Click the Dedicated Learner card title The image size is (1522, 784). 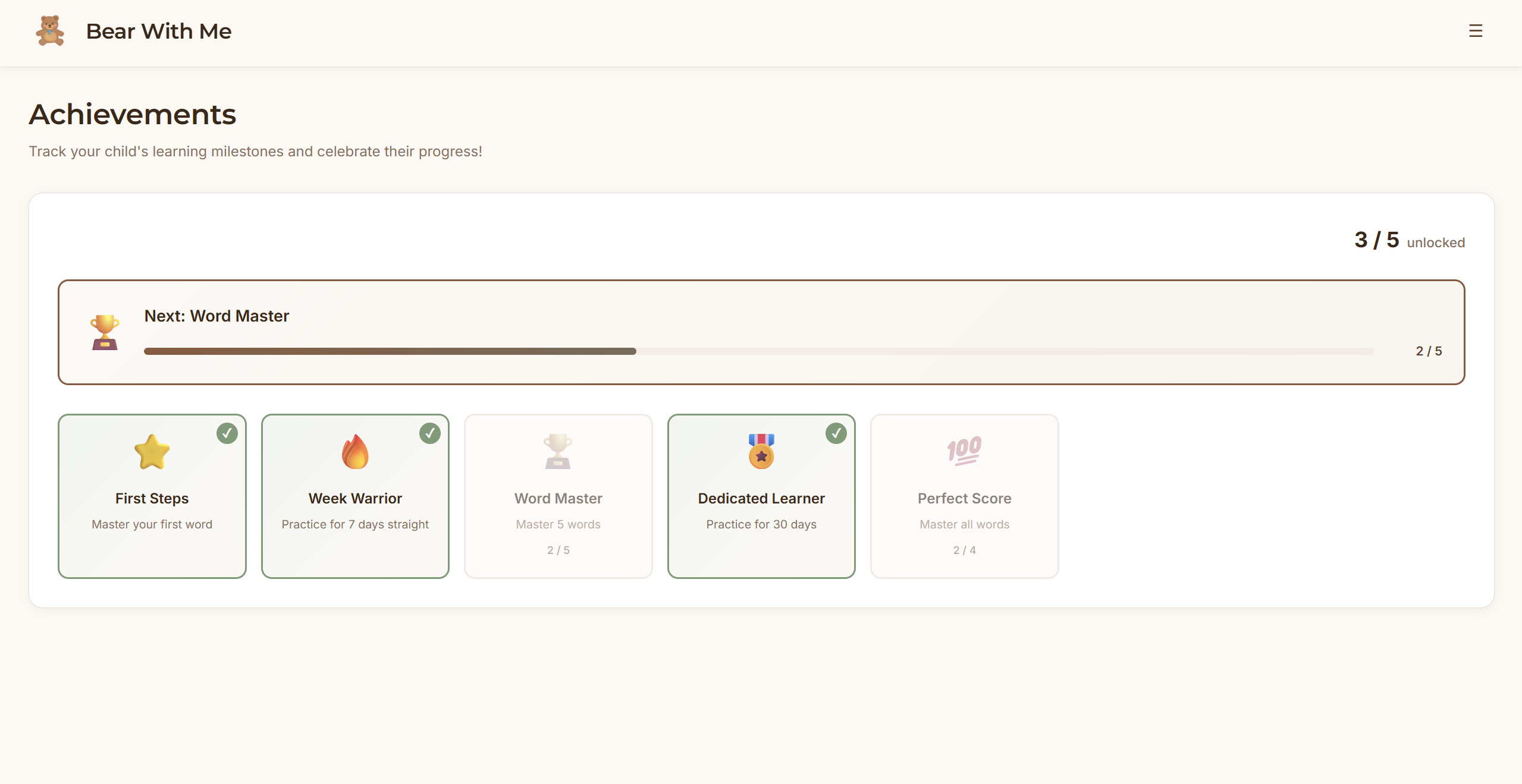[761, 498]
